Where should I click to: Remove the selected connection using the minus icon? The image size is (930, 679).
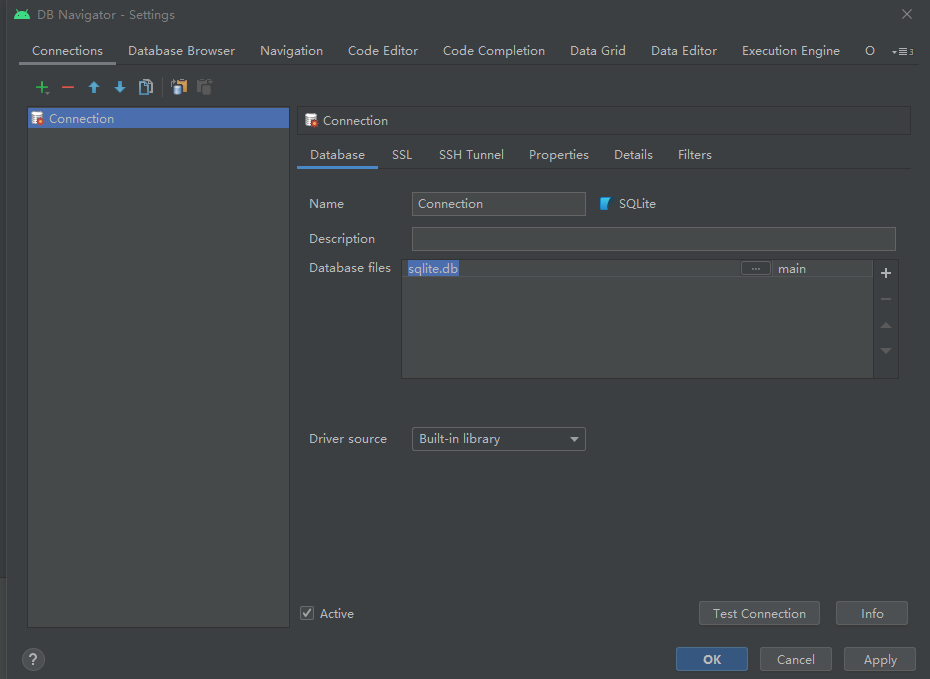tap(68, 87)
